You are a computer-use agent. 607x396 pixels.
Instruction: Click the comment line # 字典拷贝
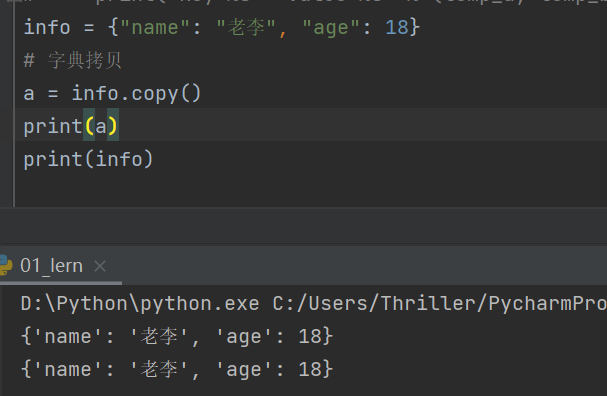click(73, 61)
